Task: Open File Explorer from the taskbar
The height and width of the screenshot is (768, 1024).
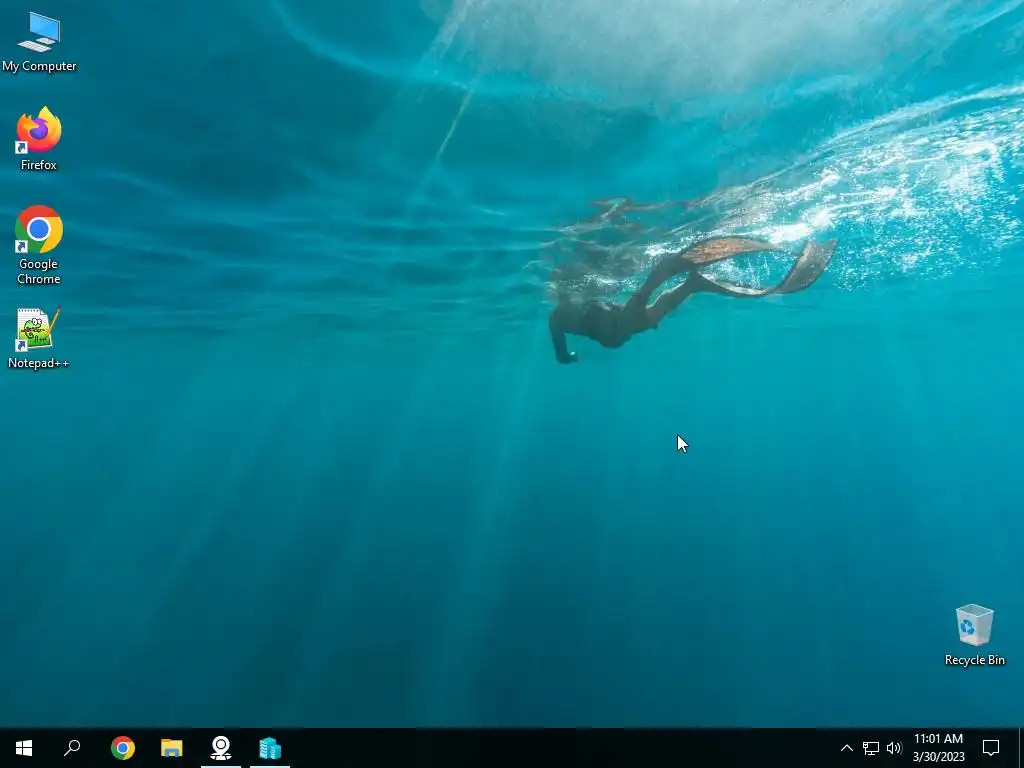Action: point(172,748)
